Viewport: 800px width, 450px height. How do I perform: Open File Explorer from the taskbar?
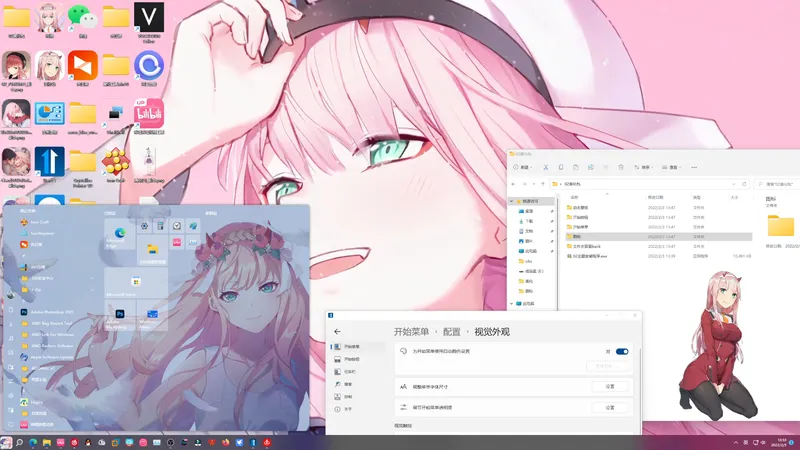[x=47, y=442]
